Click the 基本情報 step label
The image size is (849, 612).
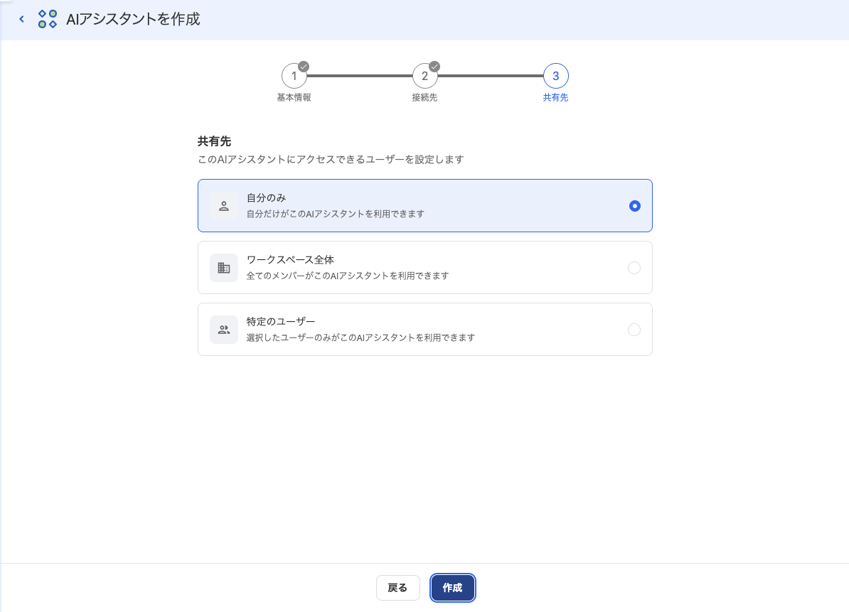coord(294,97)
